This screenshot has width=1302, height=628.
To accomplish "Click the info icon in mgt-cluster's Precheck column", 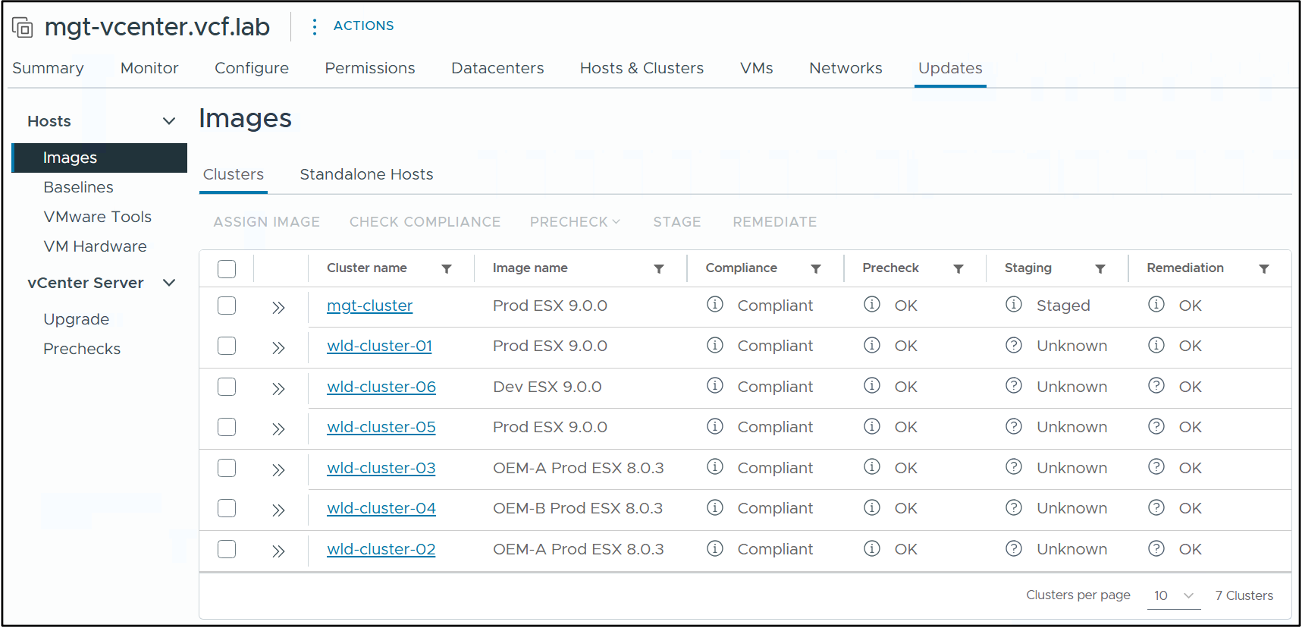I will coord(872,305).
